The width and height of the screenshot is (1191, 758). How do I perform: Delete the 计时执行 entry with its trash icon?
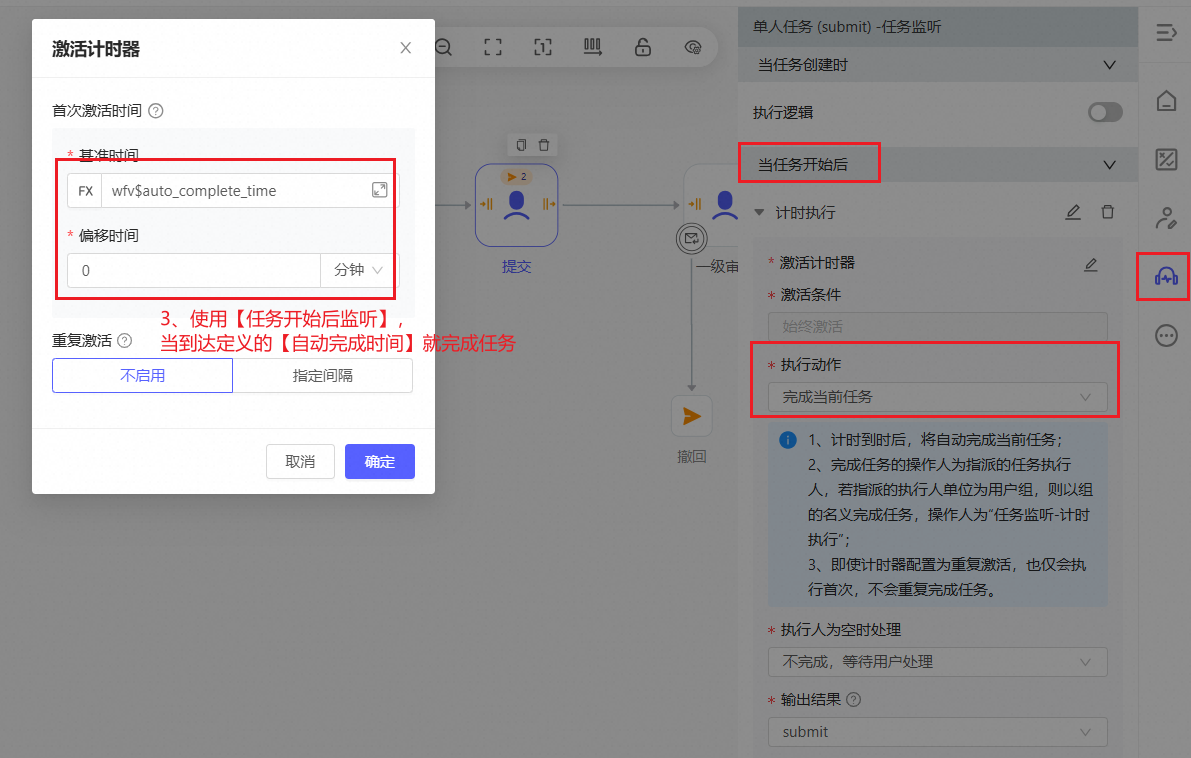click(1107, 212)
